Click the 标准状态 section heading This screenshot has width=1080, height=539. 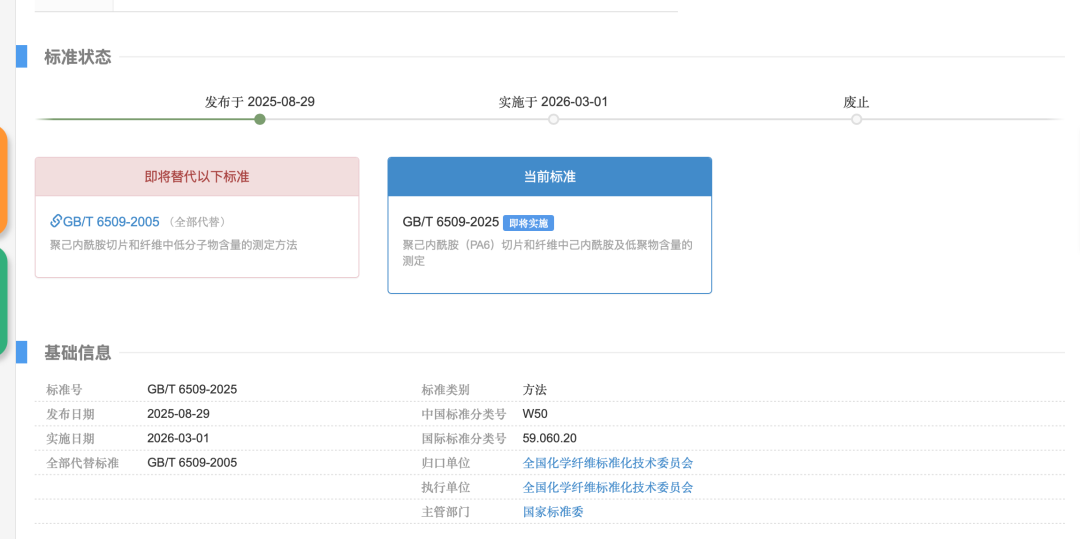click(78, 57)
